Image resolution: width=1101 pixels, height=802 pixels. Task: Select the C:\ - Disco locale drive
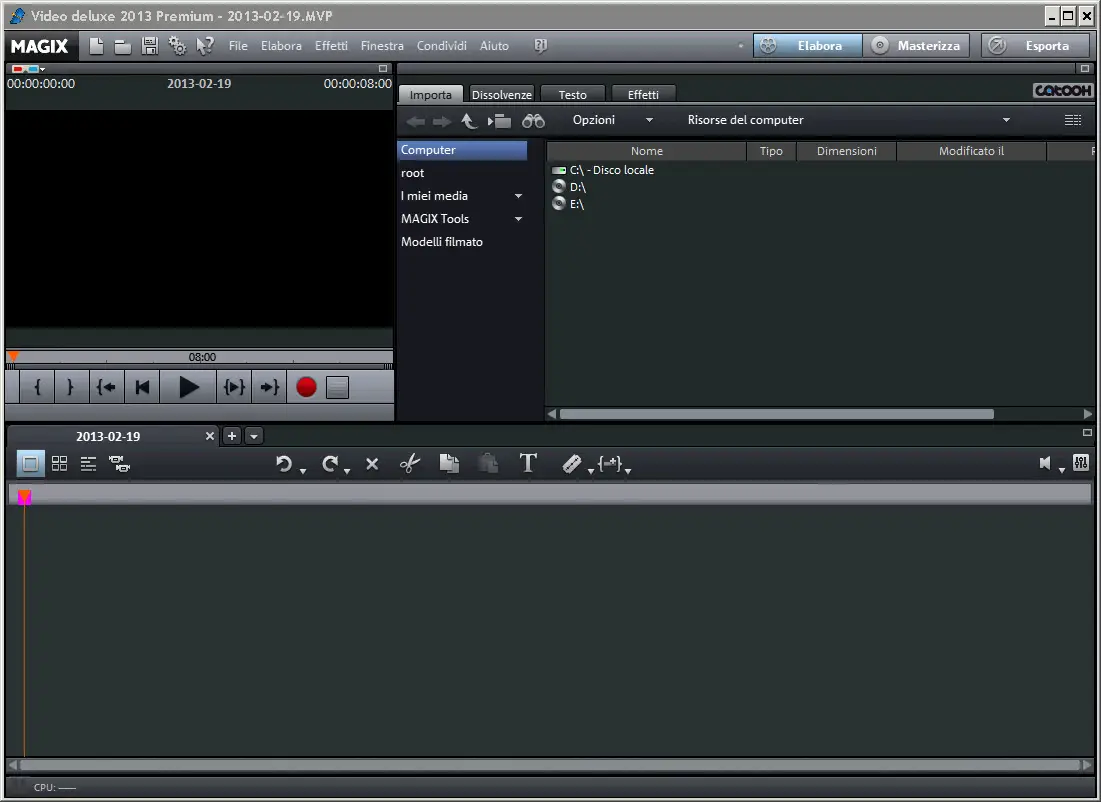pos(603,170)
